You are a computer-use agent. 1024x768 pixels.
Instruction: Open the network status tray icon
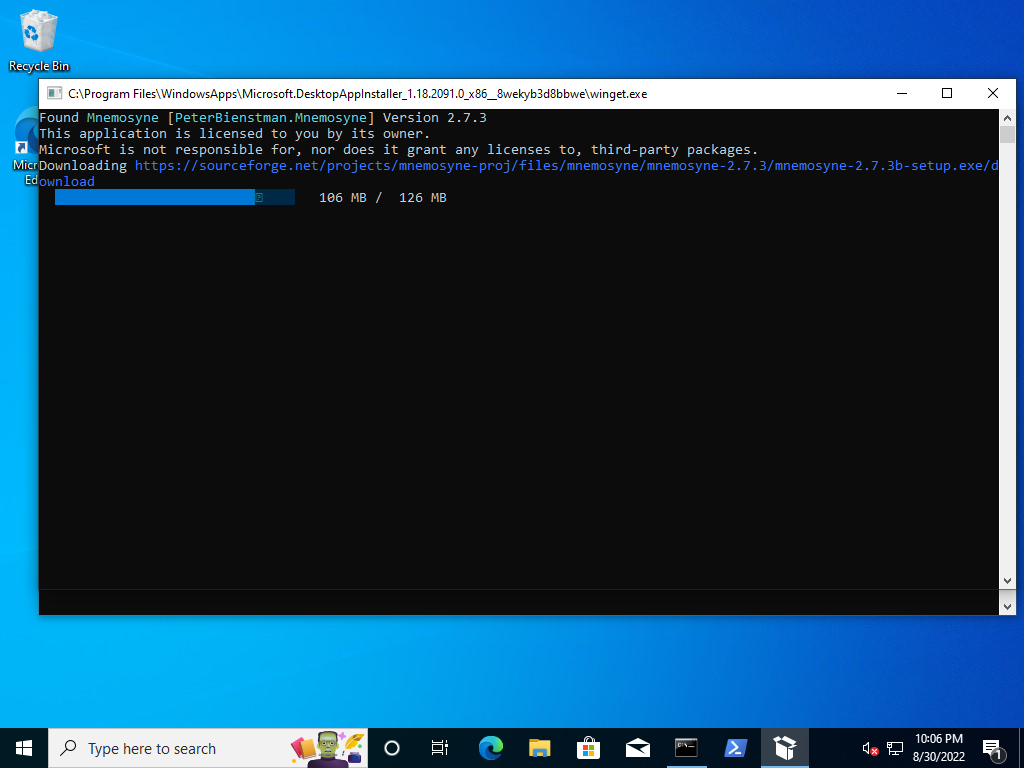tap(895, 749)
